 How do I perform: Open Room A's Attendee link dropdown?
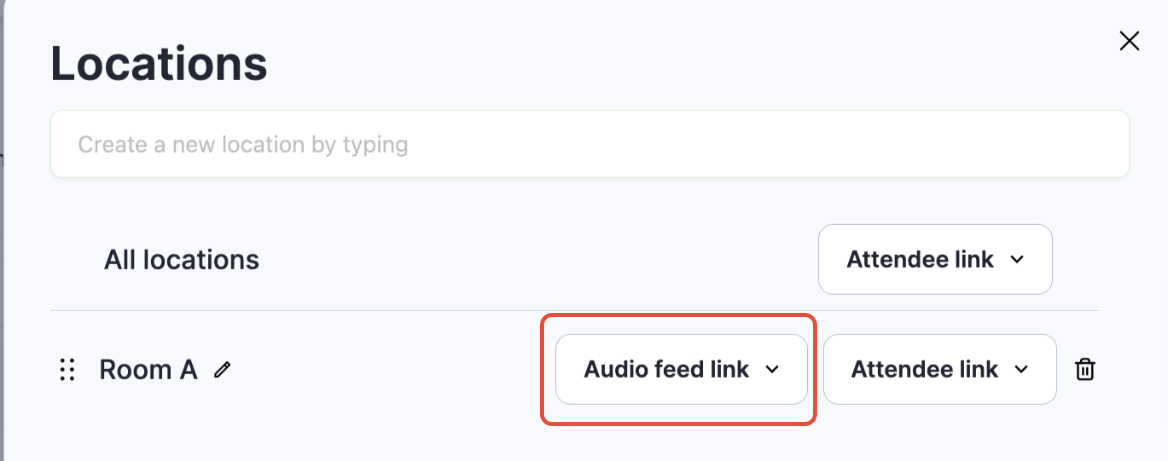[x=939, y=370]
